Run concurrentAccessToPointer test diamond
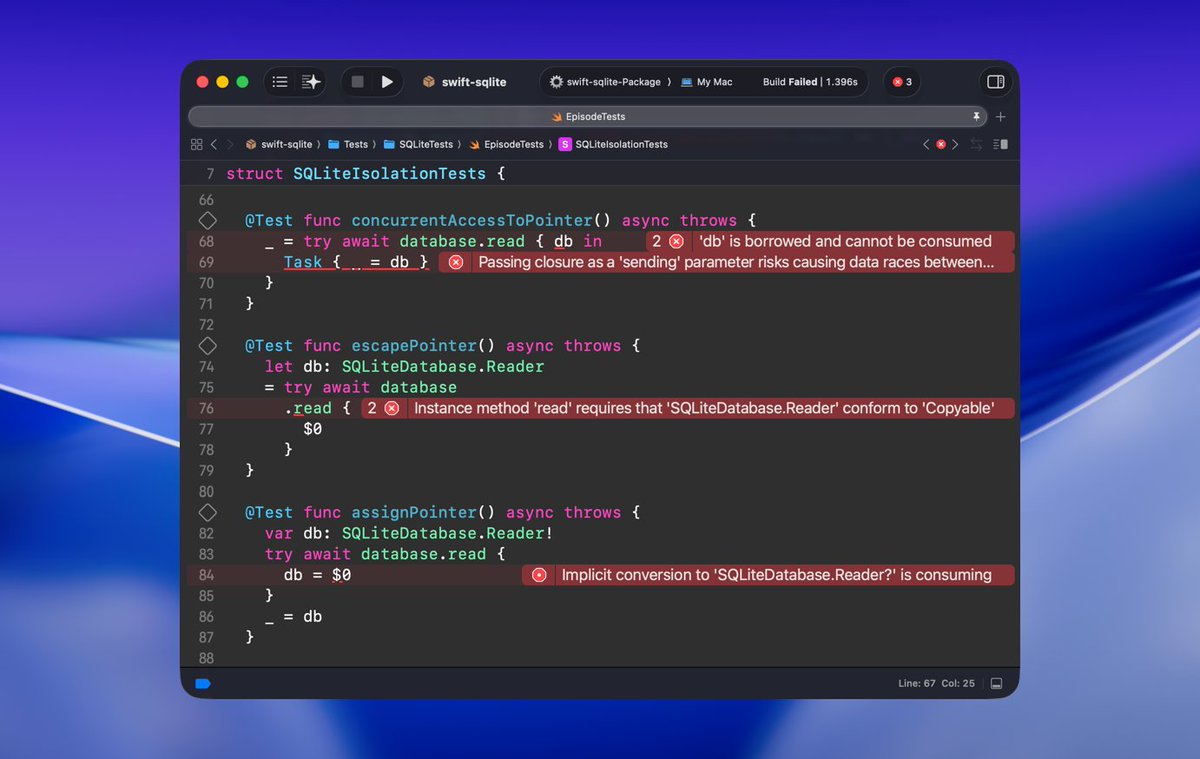The width and height of the screenshot is (1200, 759). pos(207,220)
